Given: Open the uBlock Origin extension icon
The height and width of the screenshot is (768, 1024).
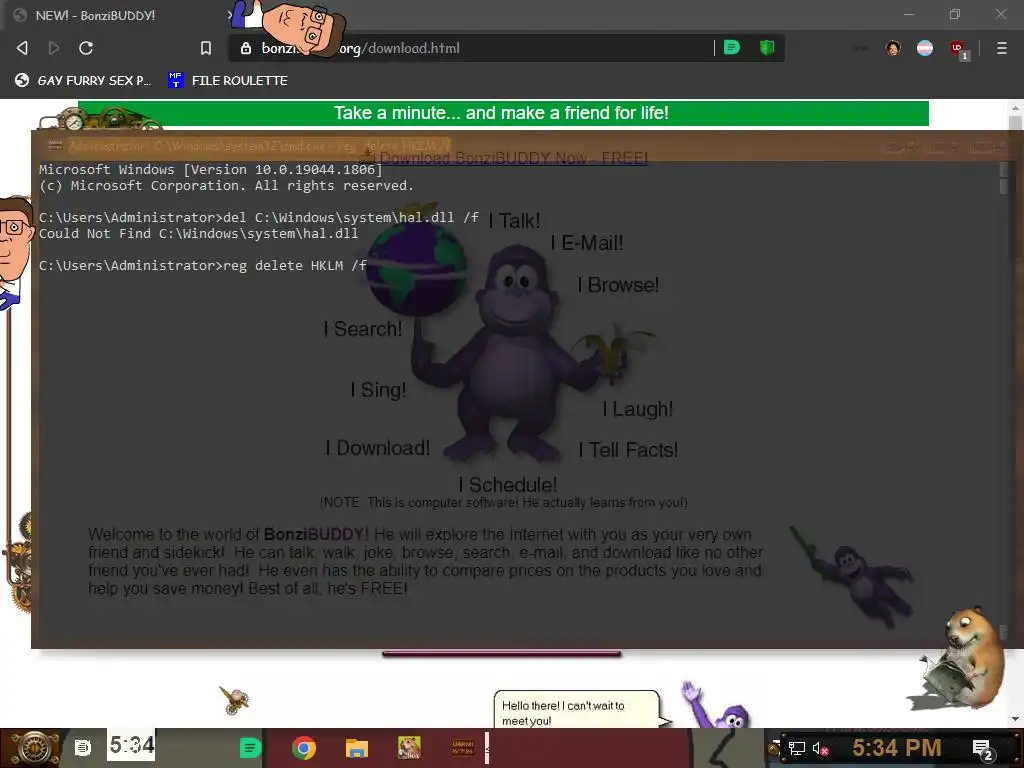Looking at the screenshot, I should [x=958, y=49].
